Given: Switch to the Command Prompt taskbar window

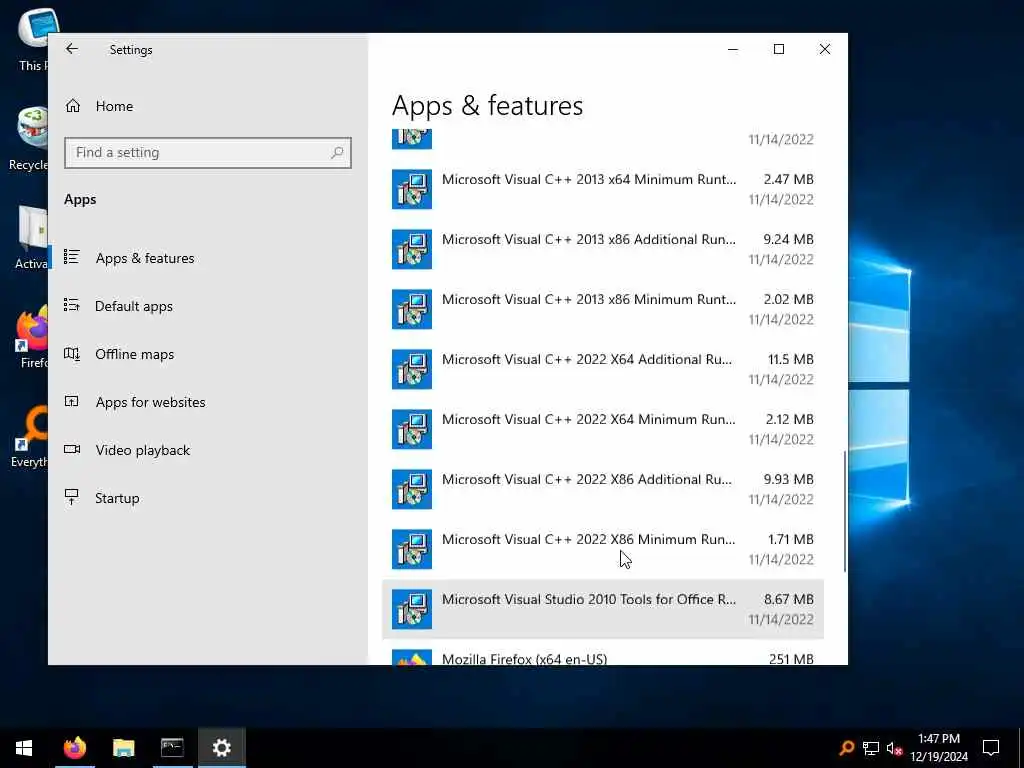Looking at the screenshot, I should [172, 748].
